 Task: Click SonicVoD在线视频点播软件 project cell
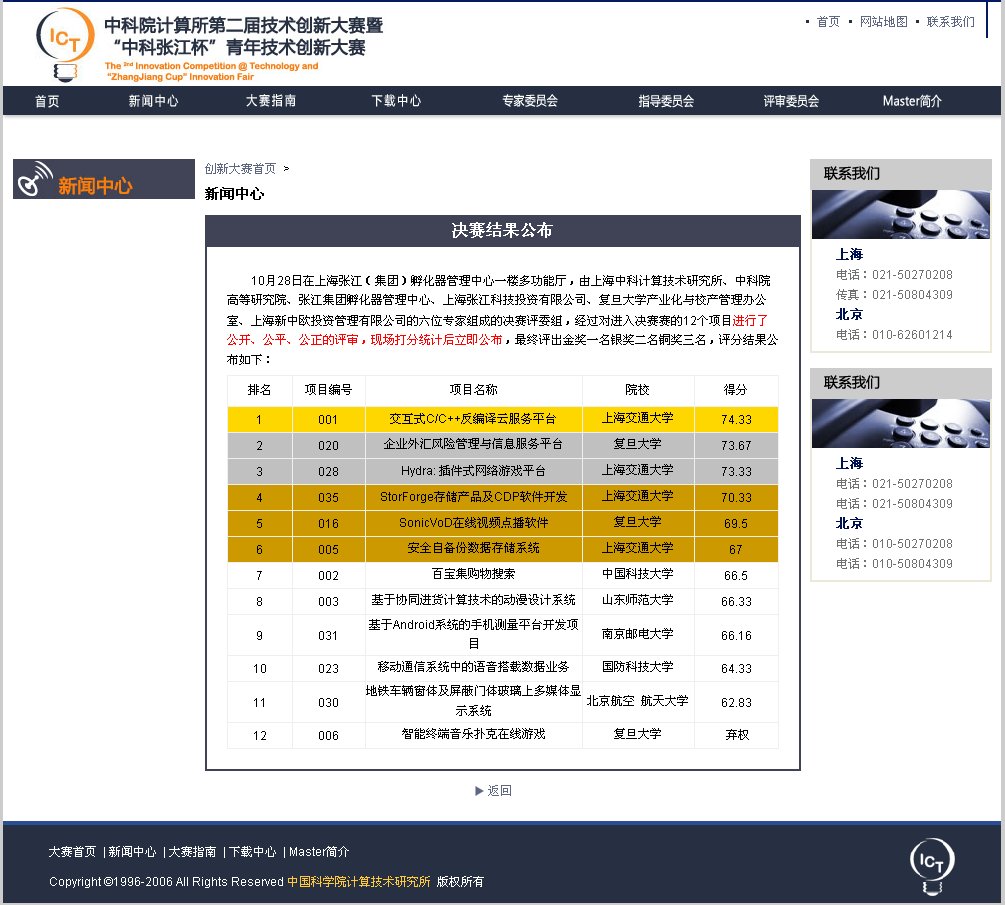point(474,523)
